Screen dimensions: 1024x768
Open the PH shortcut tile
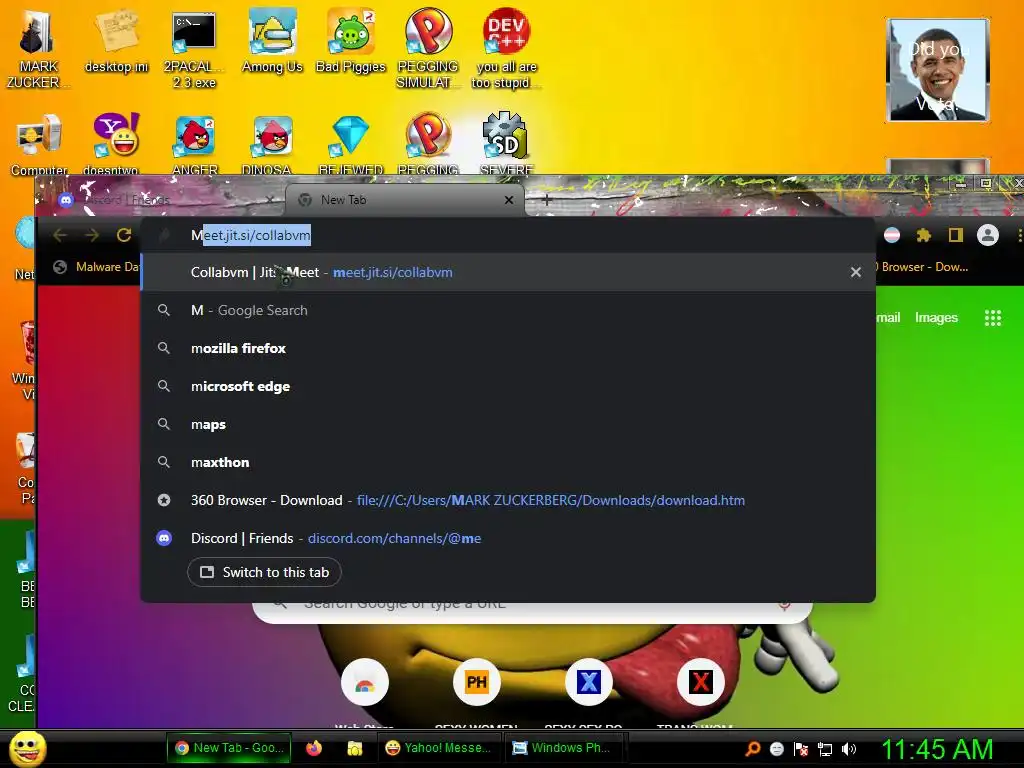(477, 683)
